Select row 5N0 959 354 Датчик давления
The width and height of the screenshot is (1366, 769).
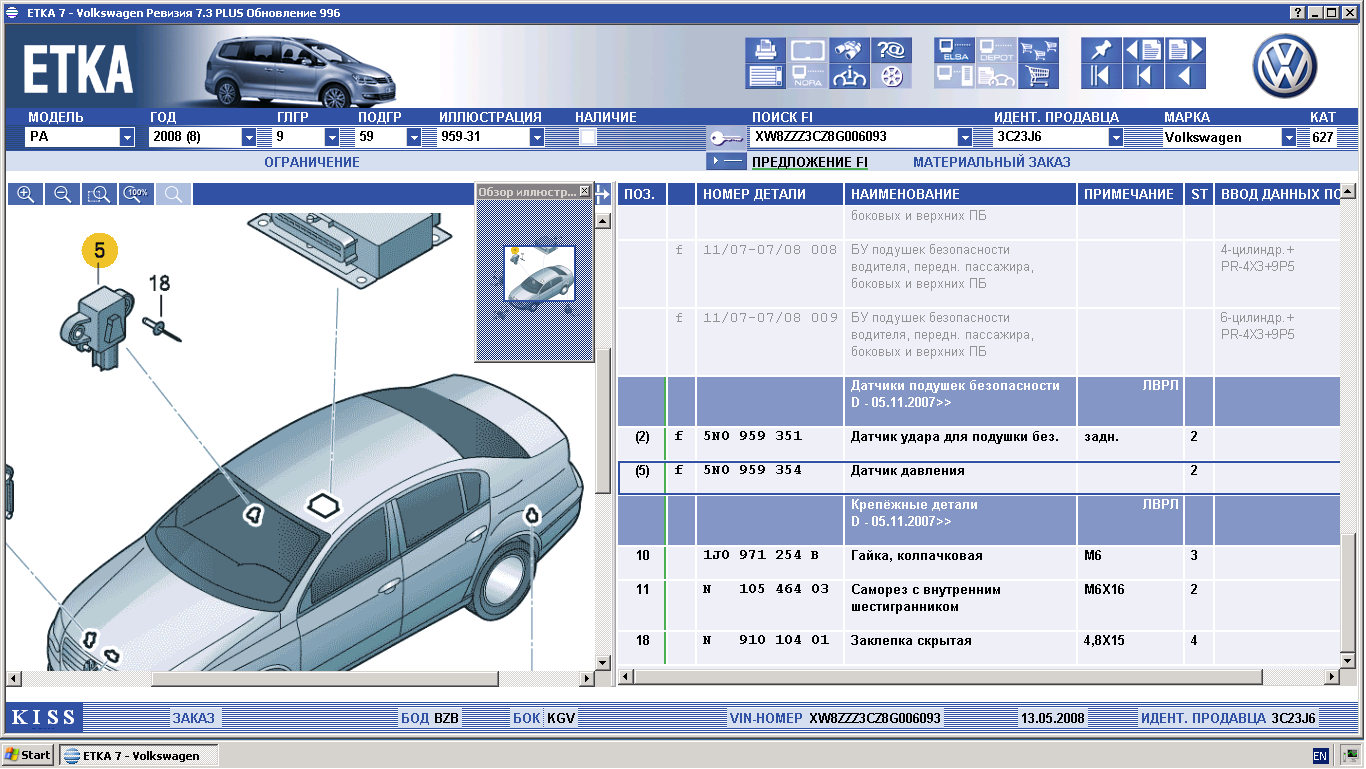coord(979,477)
